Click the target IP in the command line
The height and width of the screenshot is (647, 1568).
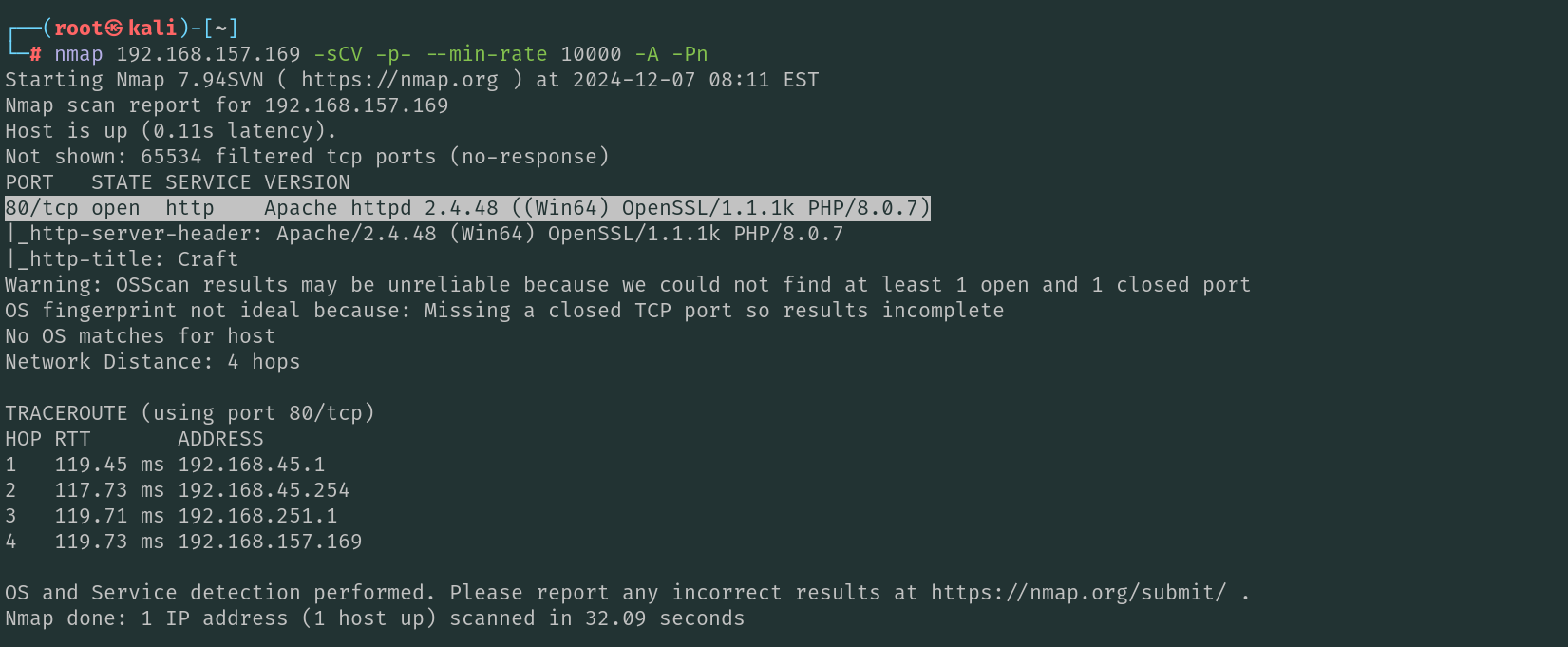click(x=208, y=54)
